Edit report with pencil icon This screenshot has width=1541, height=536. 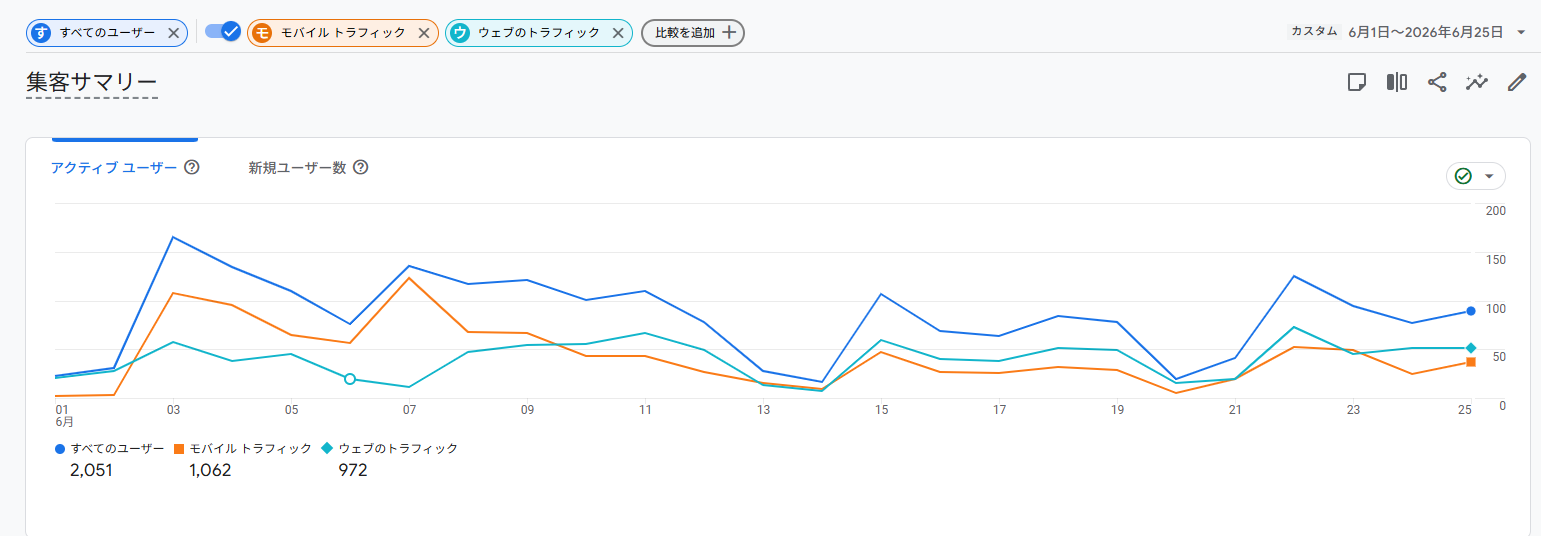[x=1517, y=82]
